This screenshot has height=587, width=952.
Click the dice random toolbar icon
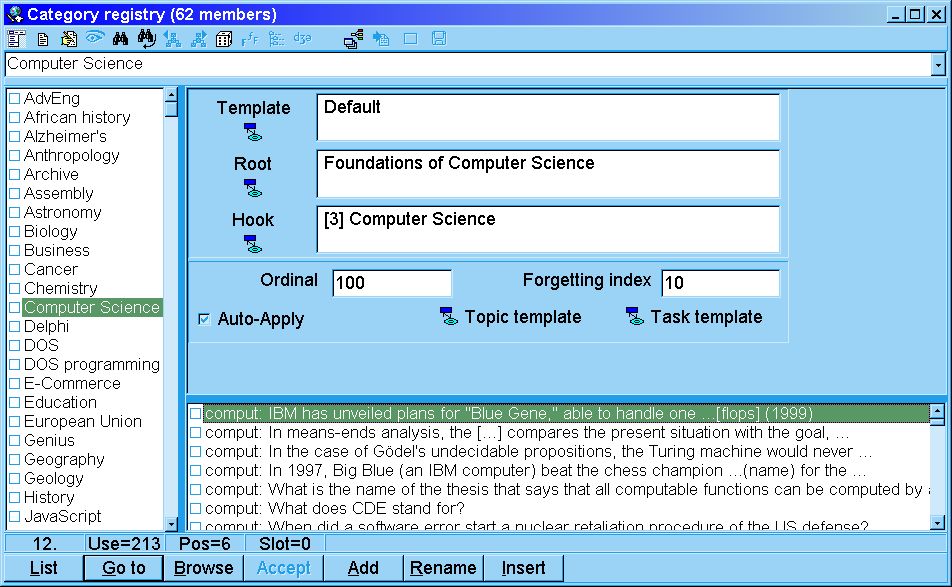tap(224, 39)
